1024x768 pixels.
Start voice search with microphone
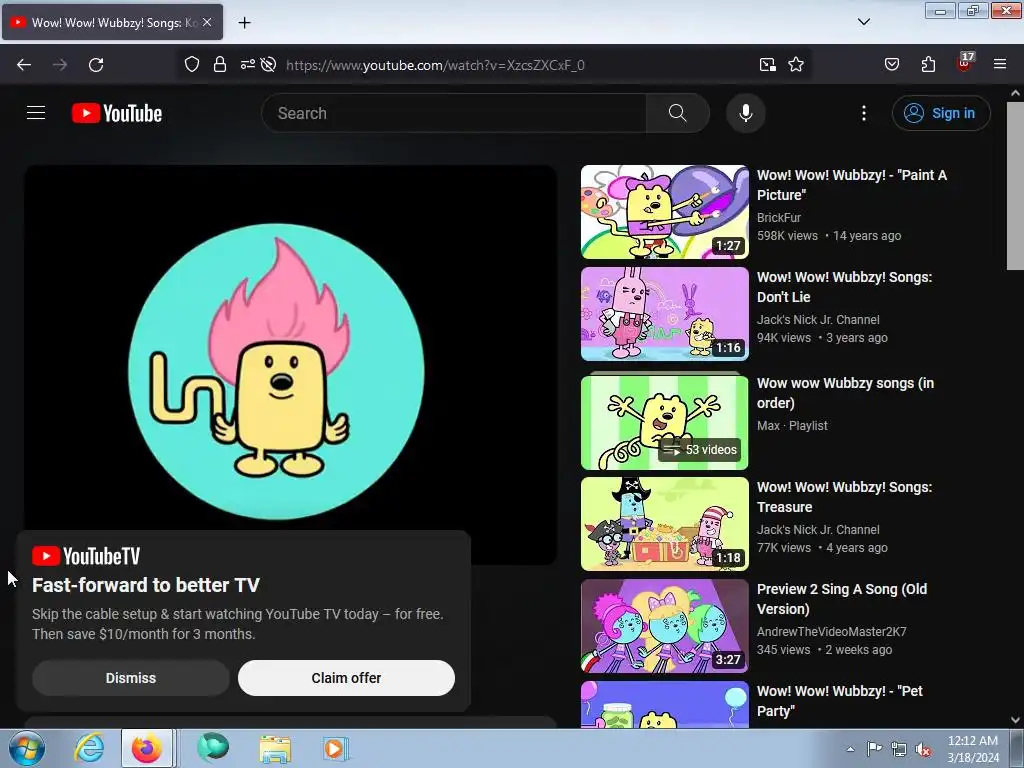tap(746, 113)
